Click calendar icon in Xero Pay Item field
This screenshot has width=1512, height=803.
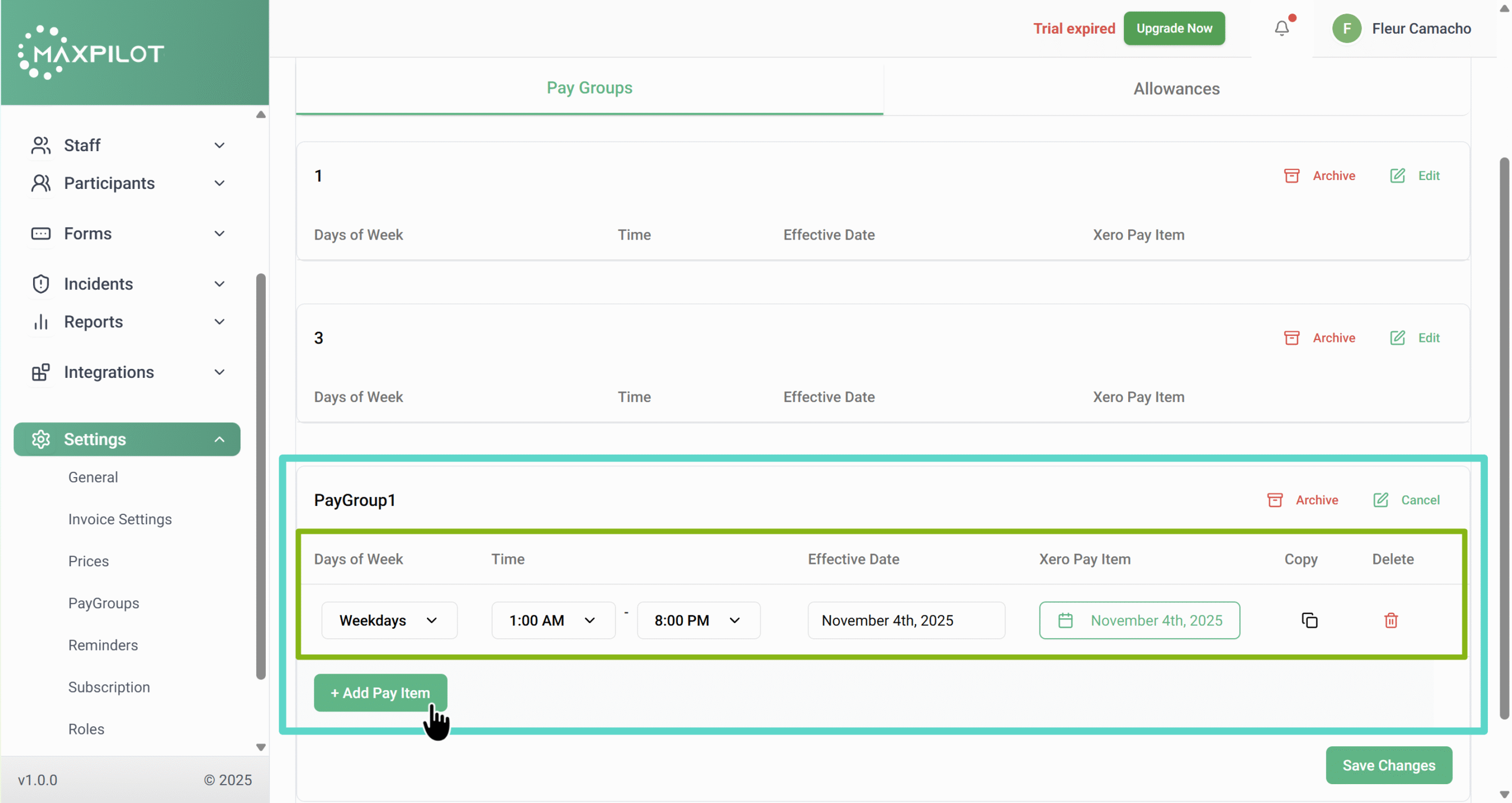(x=1065, y=621)
